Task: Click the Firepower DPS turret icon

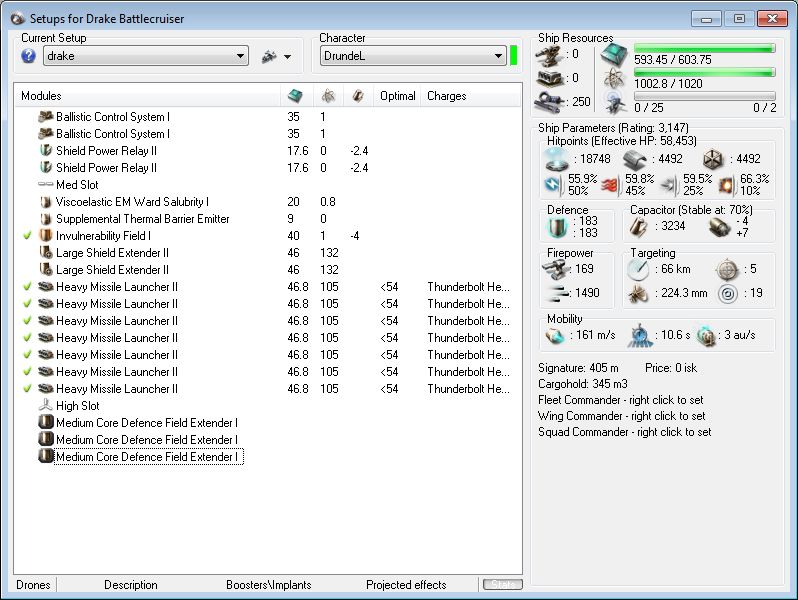Action: (x=556, y=269)
